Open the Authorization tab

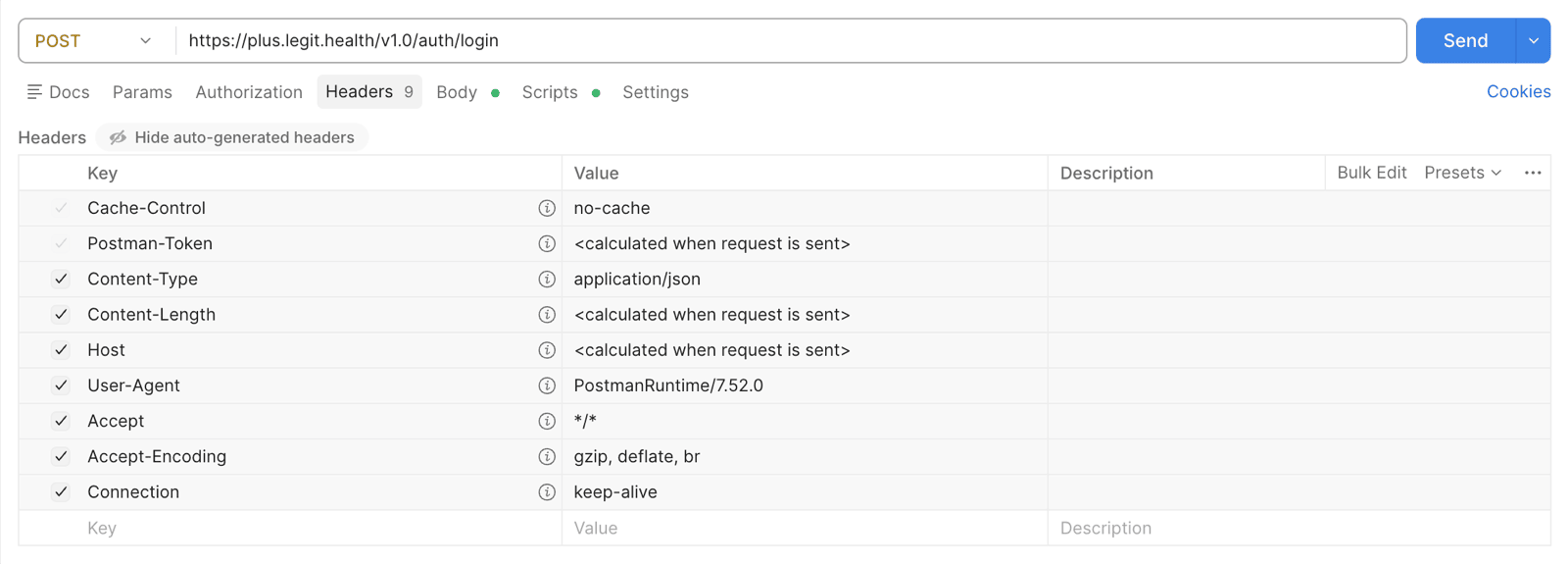[x=249, y=92]
